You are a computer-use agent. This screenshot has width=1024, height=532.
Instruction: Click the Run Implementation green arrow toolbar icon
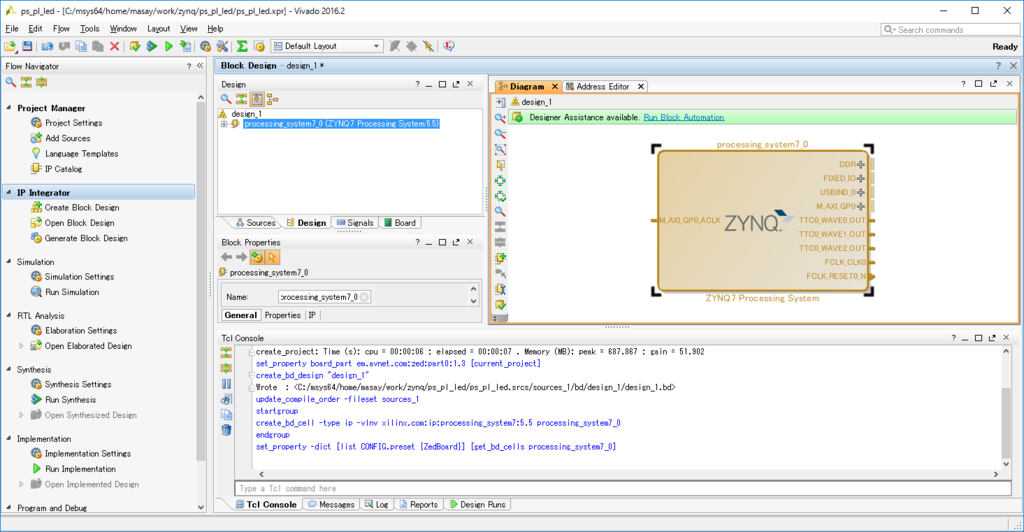(168, 46)
